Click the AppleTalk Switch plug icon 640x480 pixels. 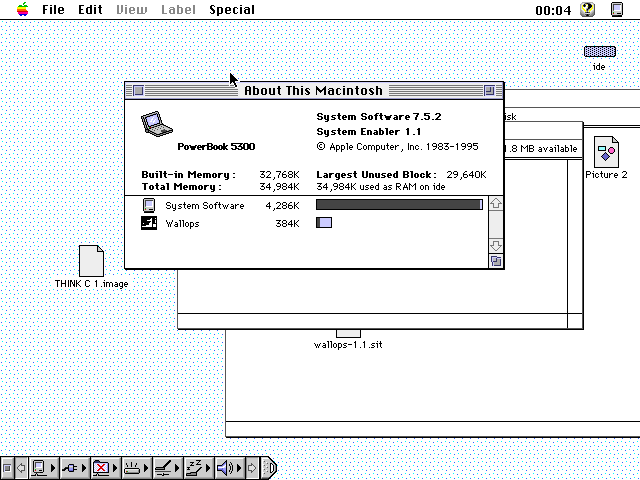click(x=71, y=467)
